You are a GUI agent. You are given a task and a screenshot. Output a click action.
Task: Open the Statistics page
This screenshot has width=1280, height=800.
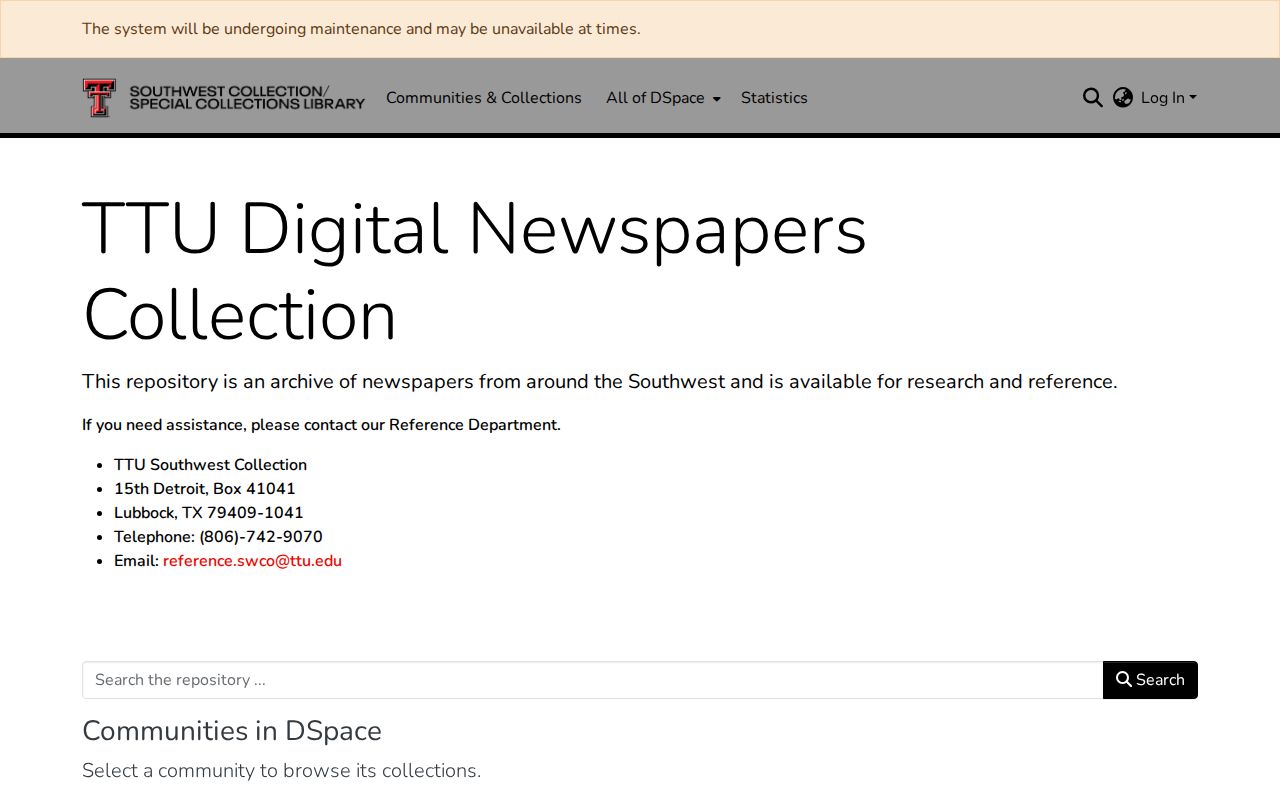[x=774, y=98]
